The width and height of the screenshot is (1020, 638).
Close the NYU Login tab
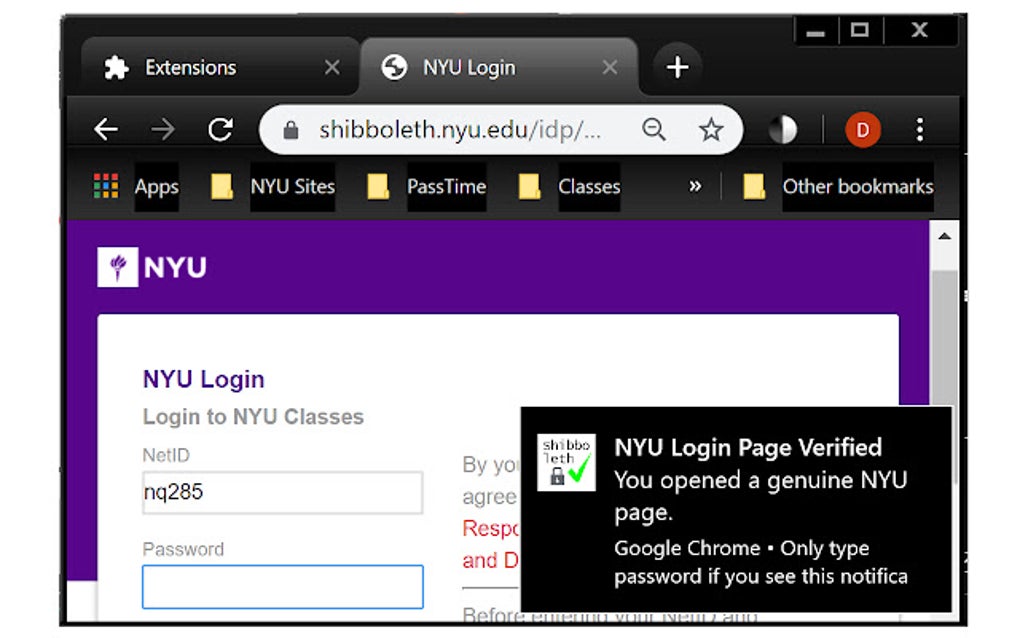(x=609, y=68)
